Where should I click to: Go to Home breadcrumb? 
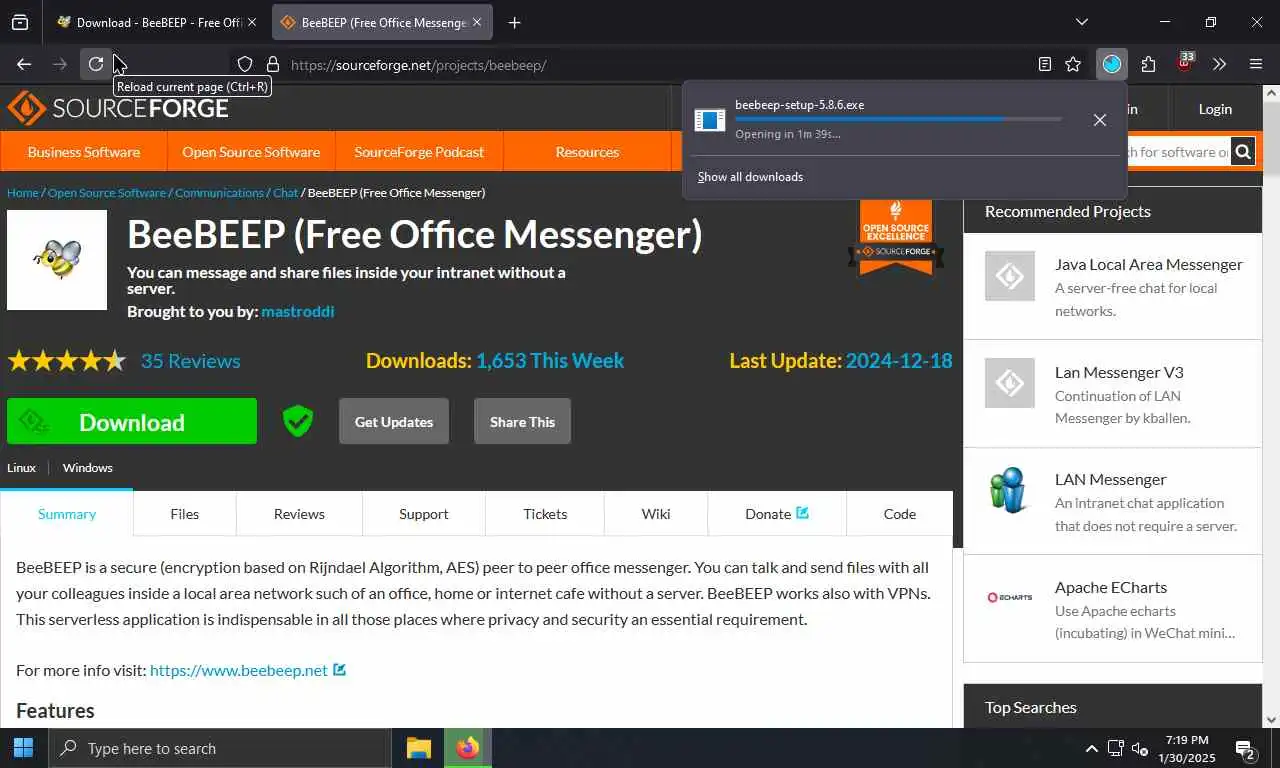[22, 192]
